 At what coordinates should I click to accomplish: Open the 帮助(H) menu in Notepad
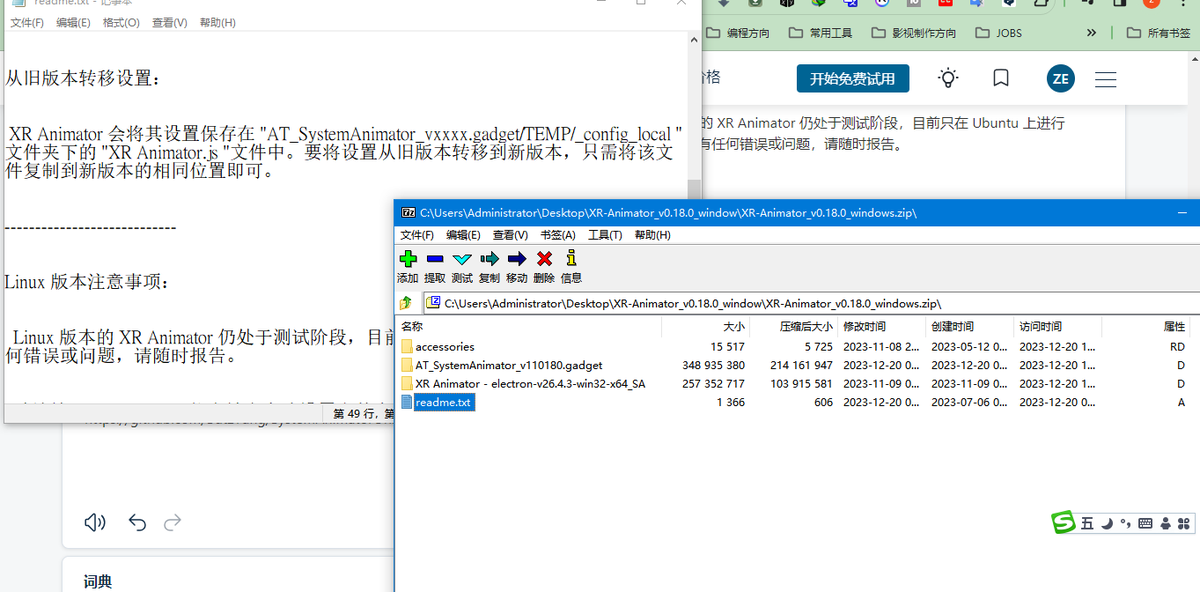[218, 22]
